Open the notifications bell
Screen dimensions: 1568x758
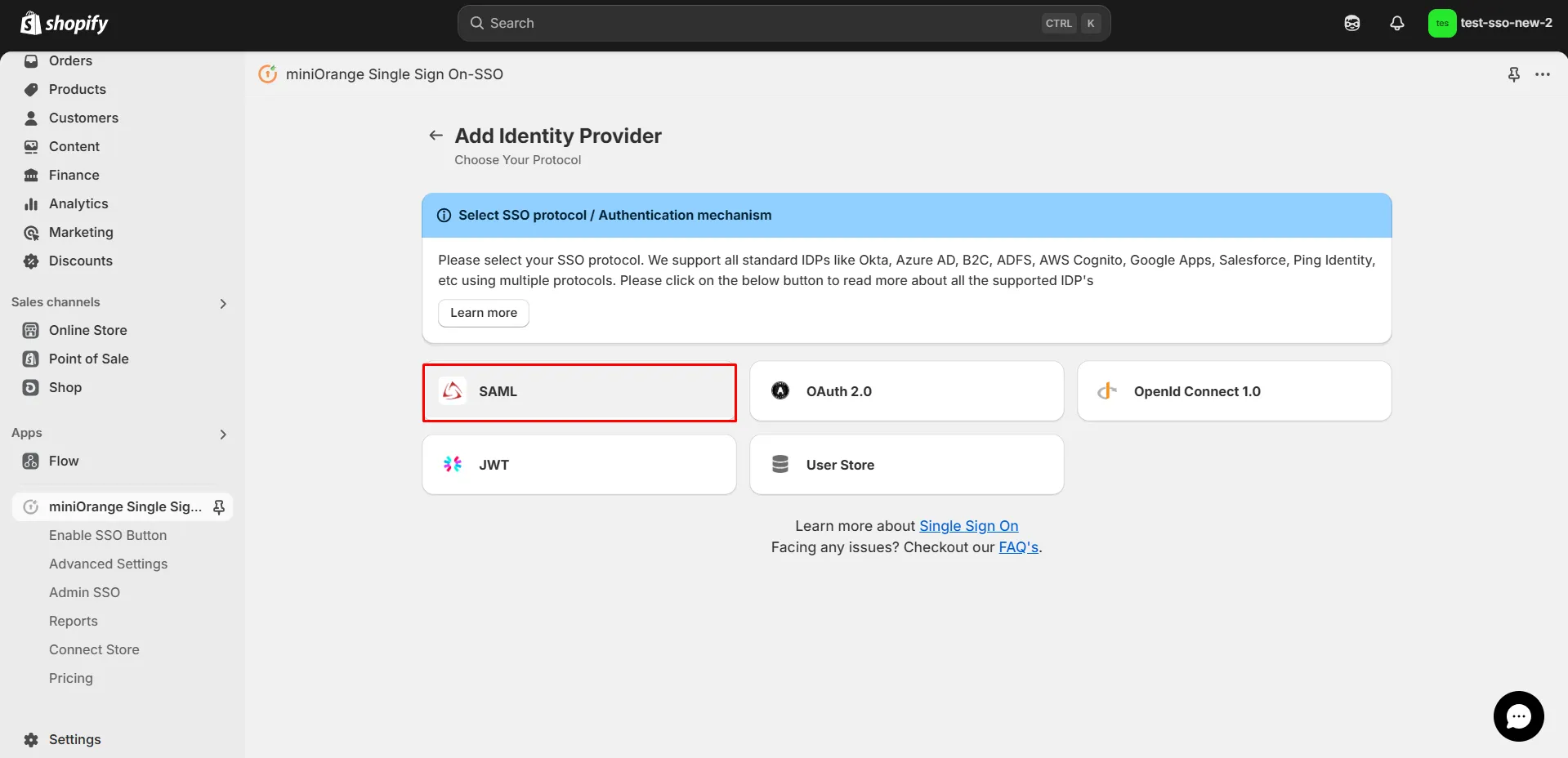pos(1397,23)
